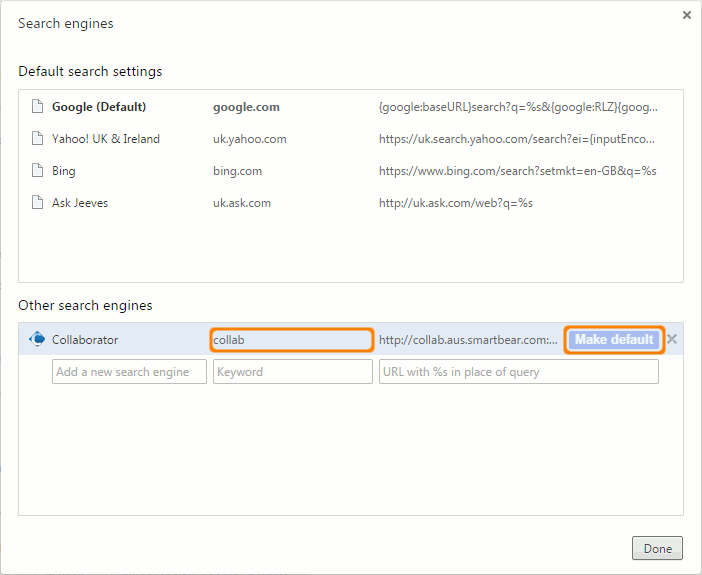Viewport: 702px width, 575px height.
Task: Click the Collaborator URL text
Action: 468,340
